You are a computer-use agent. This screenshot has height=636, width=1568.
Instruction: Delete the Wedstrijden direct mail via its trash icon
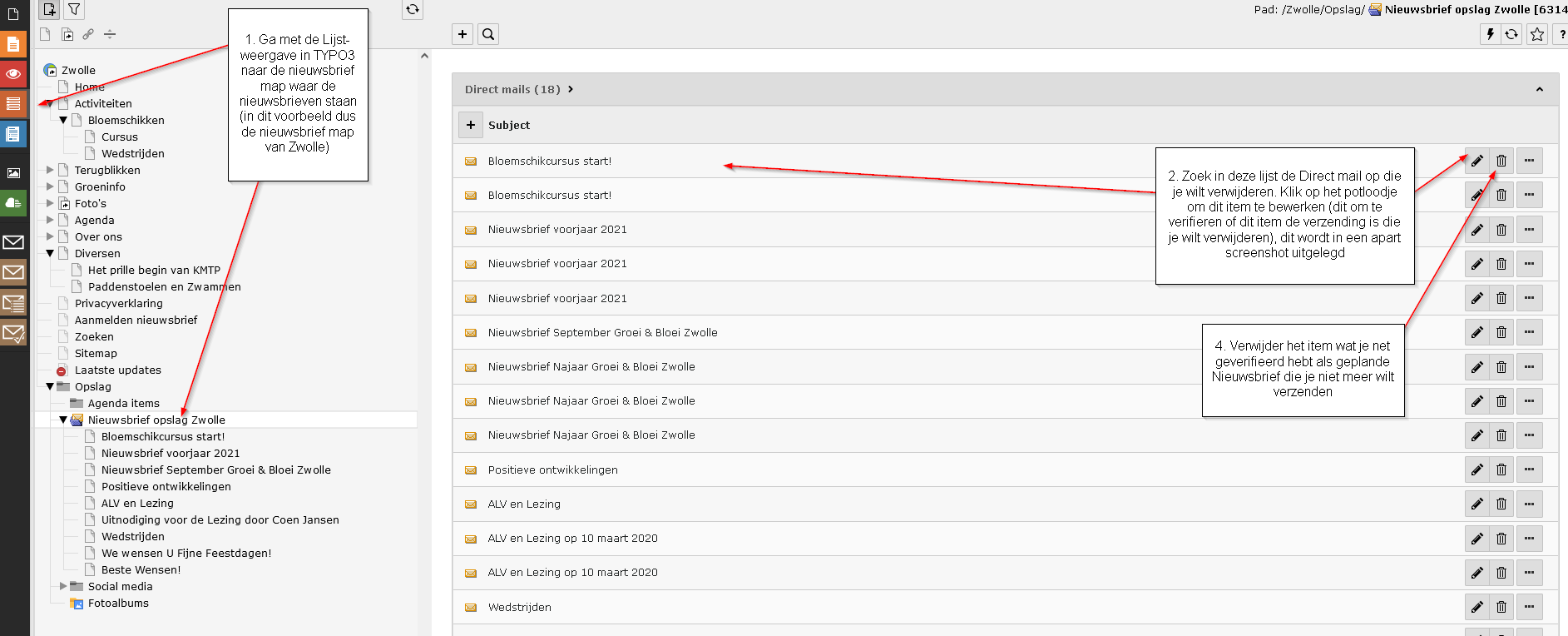pos(1501,608)
